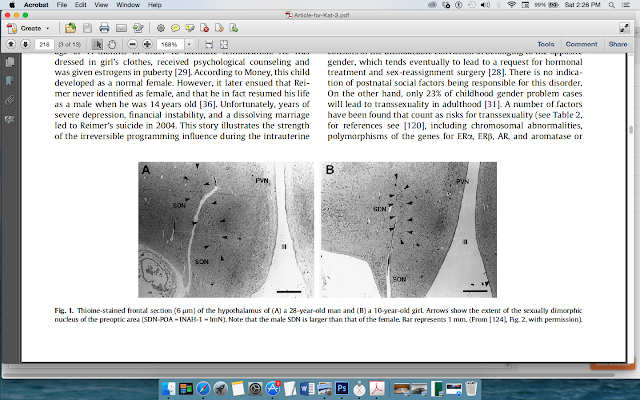Click vertical scrollbar thumb of document
The height and width of the screenshot is (400, 640).
631,130
